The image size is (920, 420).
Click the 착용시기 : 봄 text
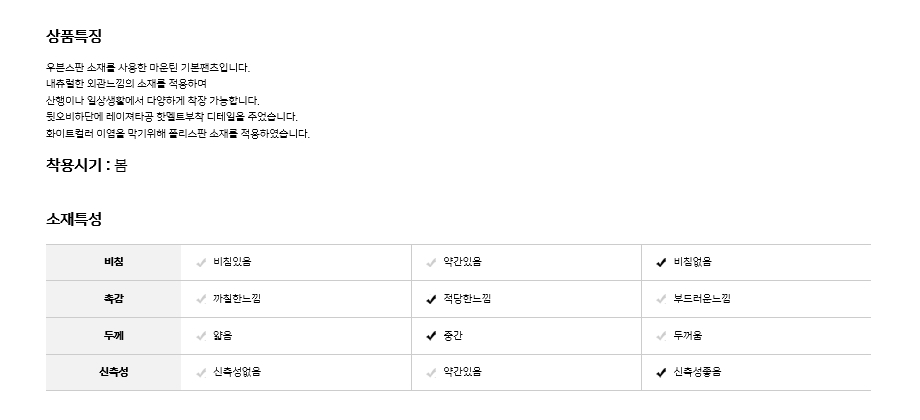coord(86,166)
